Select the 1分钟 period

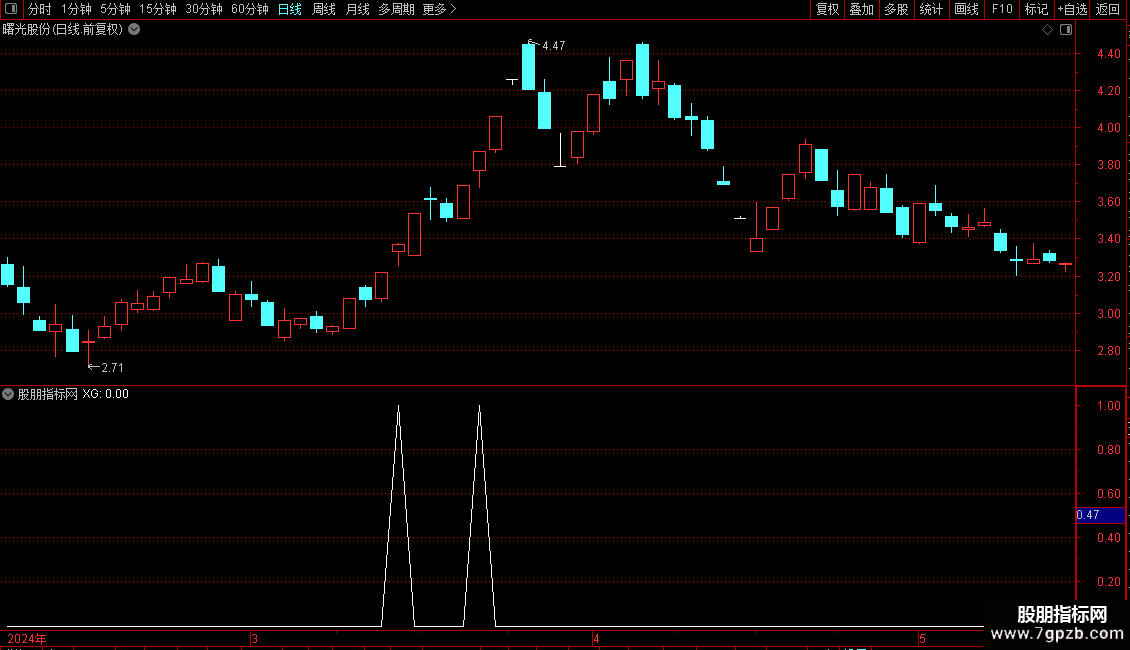pyautogui.click(x=76, y=9)
